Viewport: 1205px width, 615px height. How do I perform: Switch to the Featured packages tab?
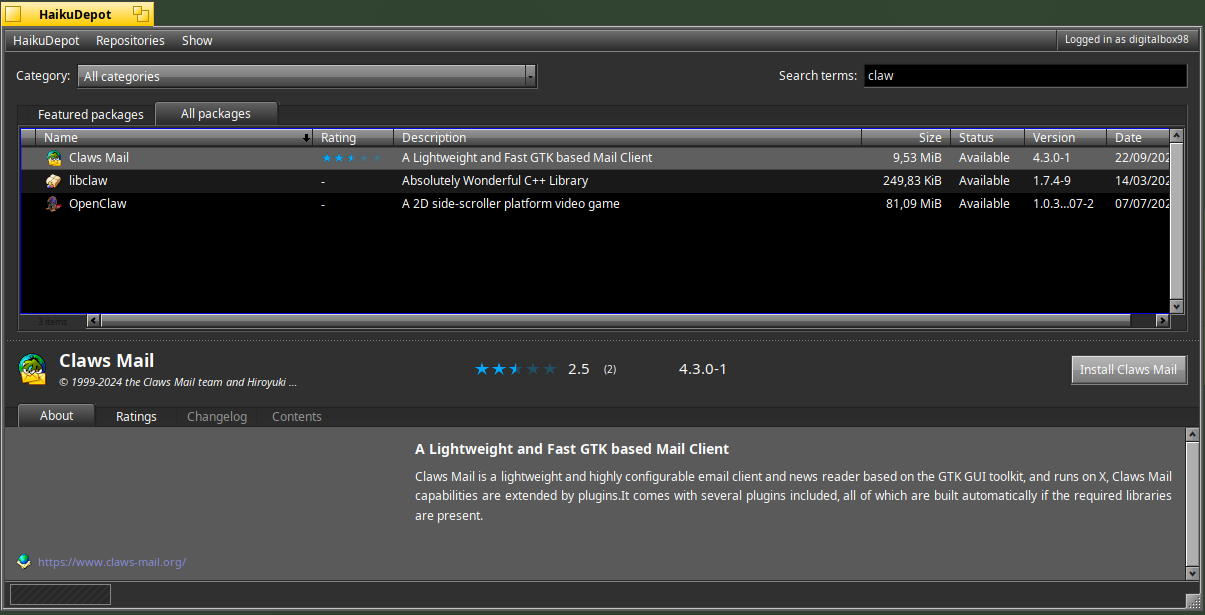[91, 114]
